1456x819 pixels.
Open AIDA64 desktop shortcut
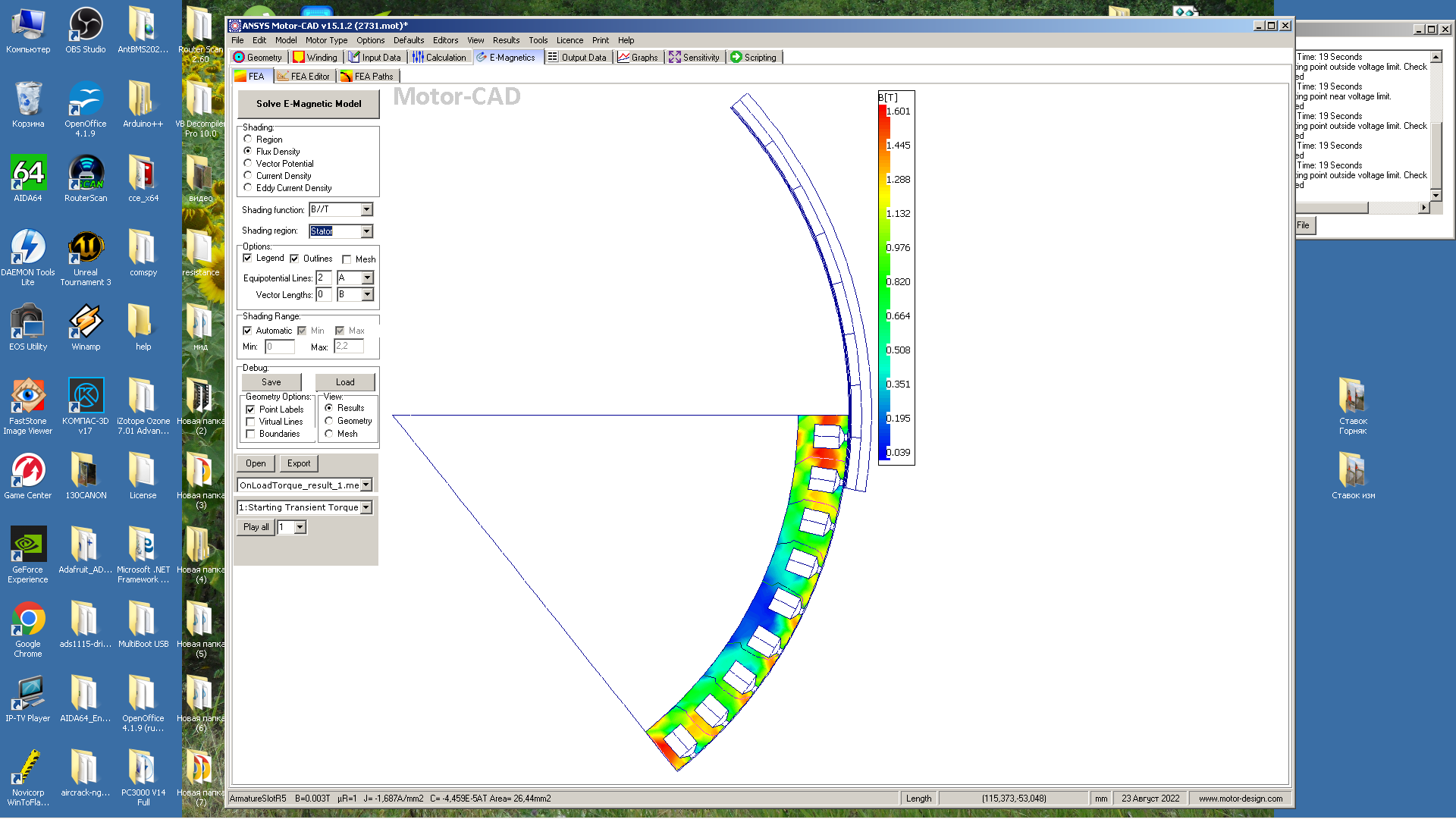[x=28, y=179]
